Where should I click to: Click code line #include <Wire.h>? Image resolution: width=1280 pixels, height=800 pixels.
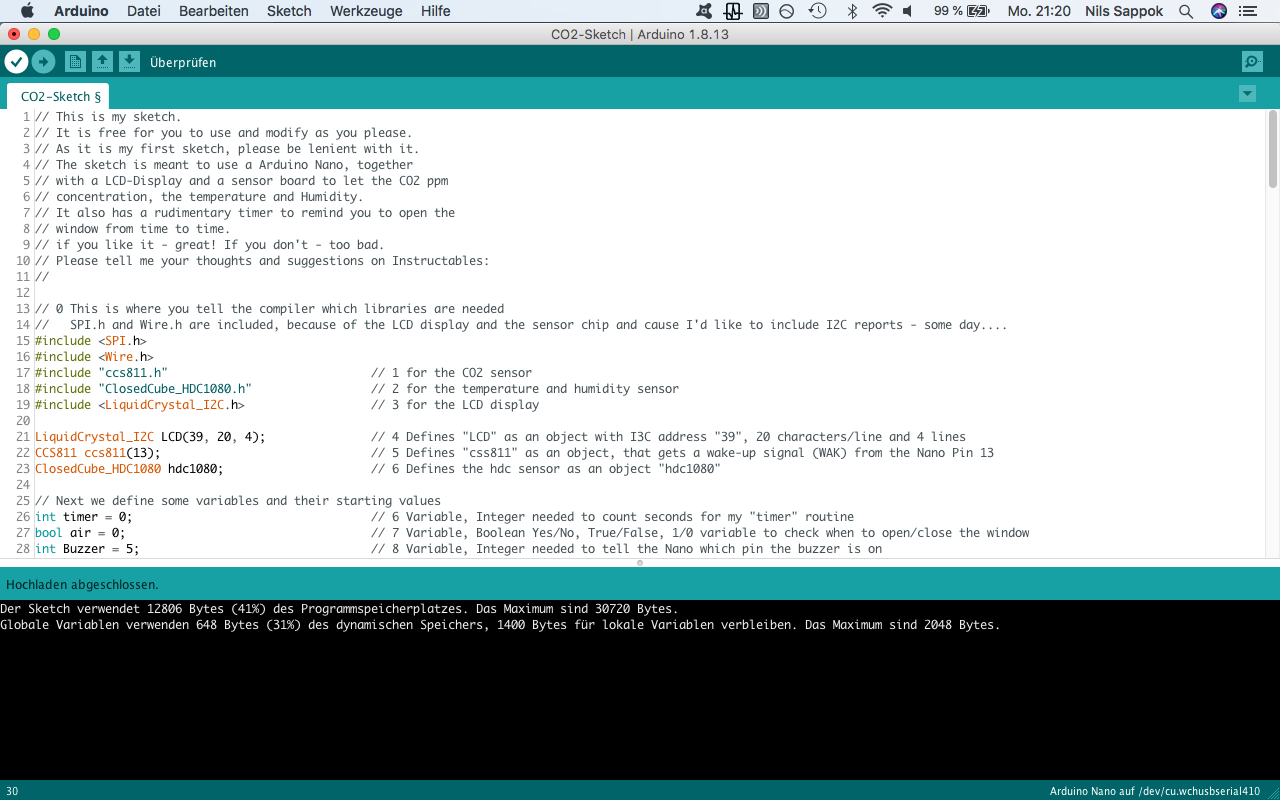(94, 357)
